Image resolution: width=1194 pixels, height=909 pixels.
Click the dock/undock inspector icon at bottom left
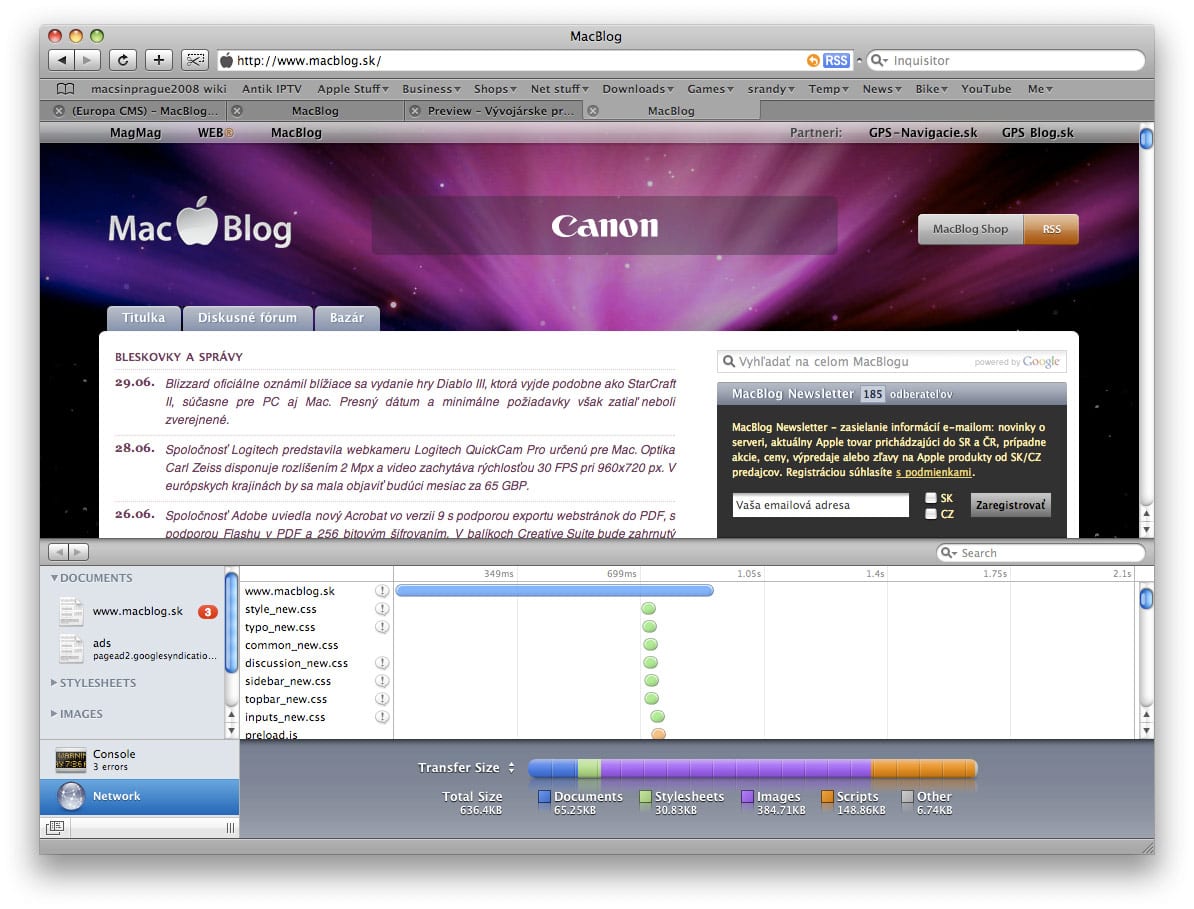(55, 827)
